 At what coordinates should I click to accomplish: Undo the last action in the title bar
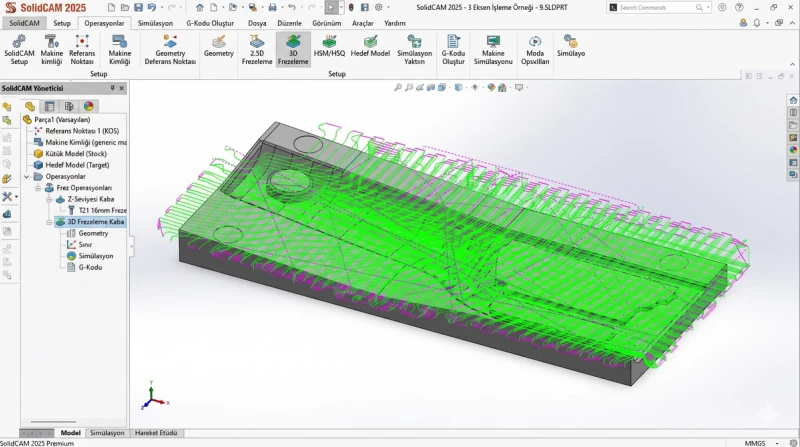click(152, 8)
